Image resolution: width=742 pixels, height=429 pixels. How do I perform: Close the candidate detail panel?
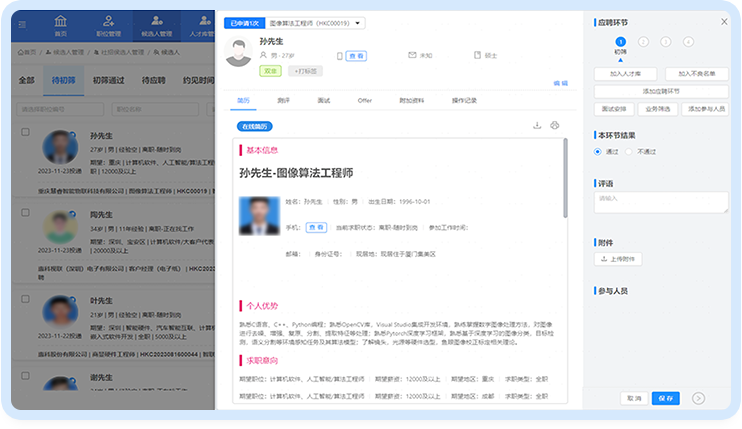pos(723,21)
